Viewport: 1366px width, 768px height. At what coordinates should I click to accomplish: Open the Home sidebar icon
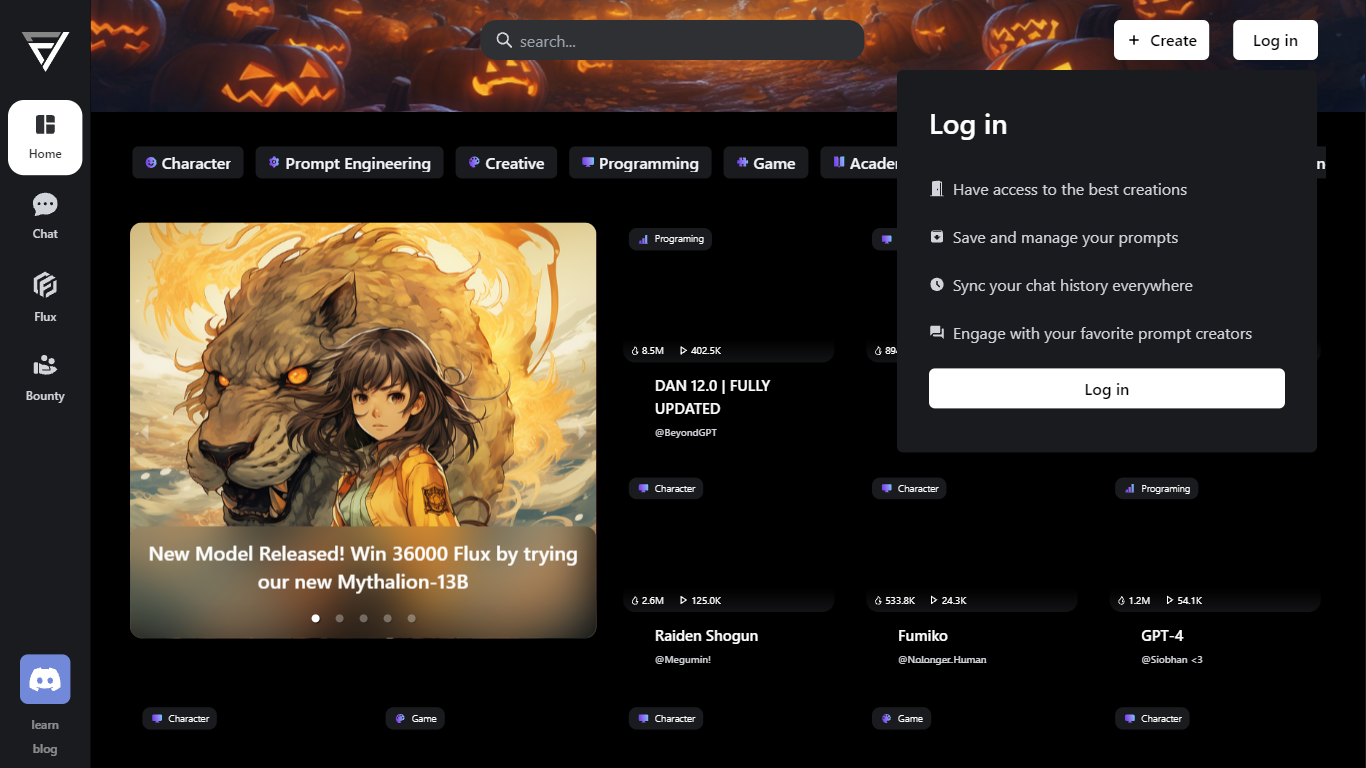click(45, 137)
